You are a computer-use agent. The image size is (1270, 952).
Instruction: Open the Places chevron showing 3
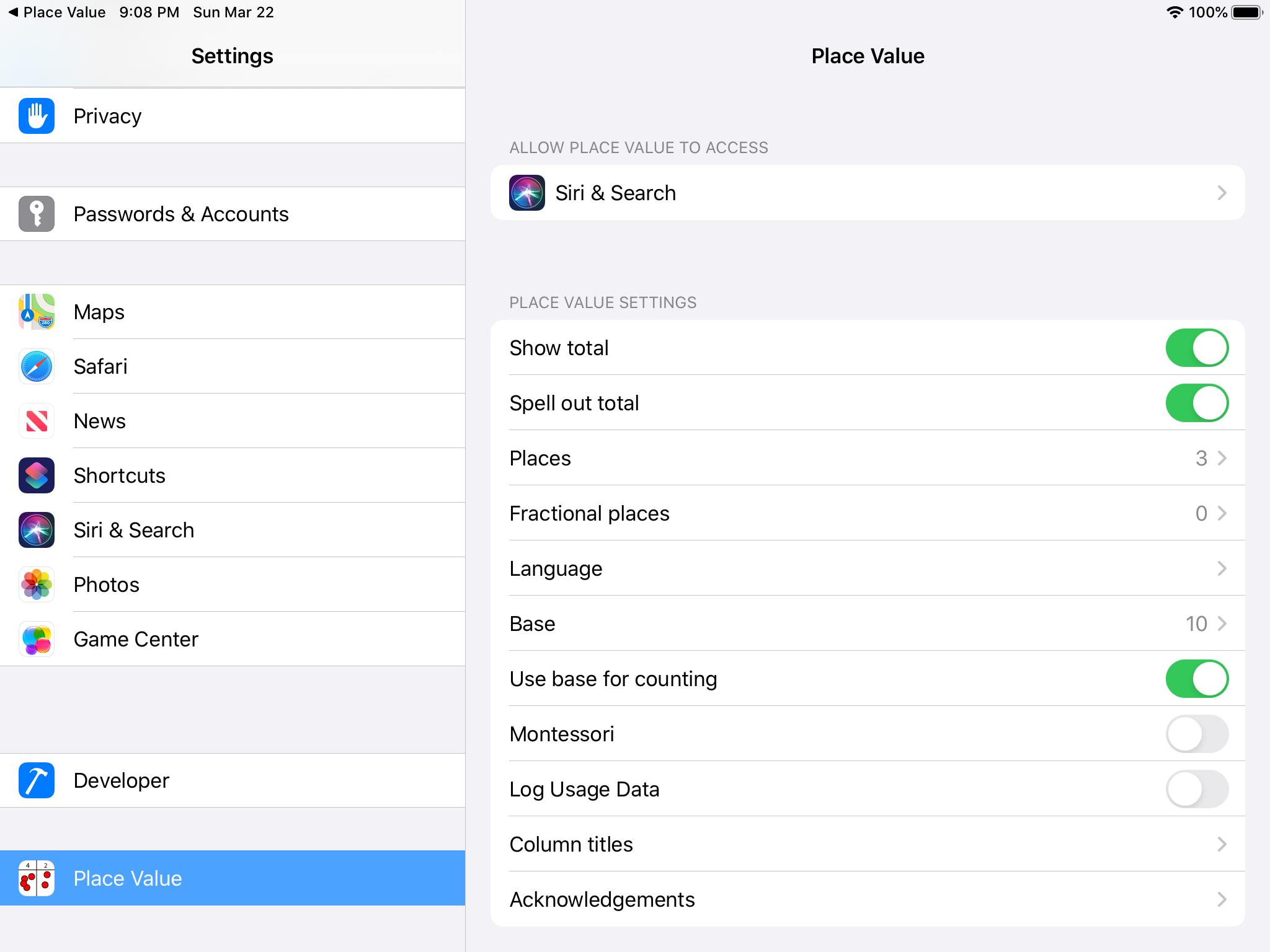click(x=1222, y=458)
